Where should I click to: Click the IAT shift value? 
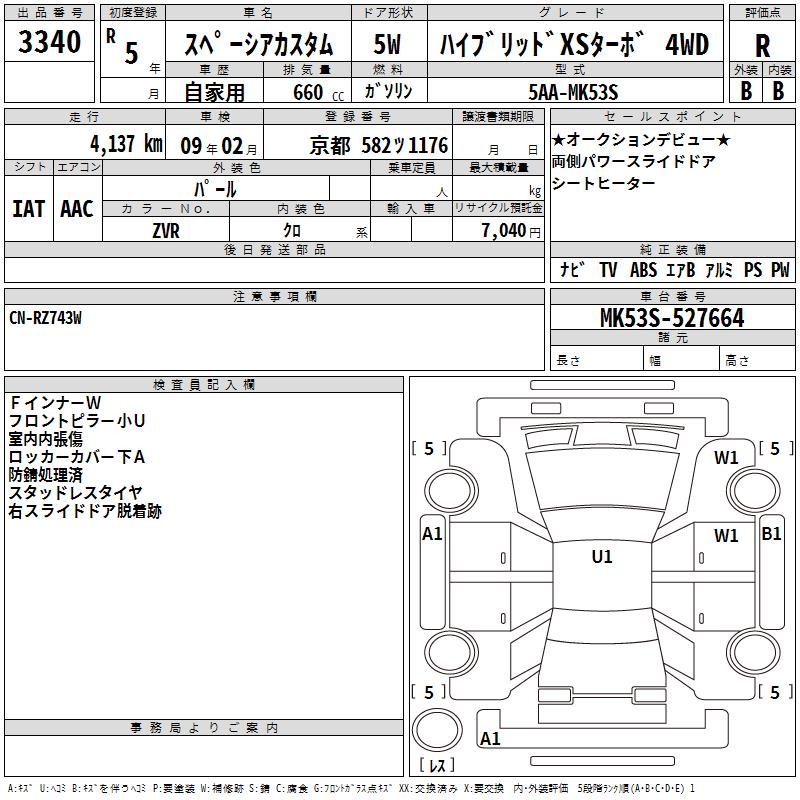[x=28, y=208]
